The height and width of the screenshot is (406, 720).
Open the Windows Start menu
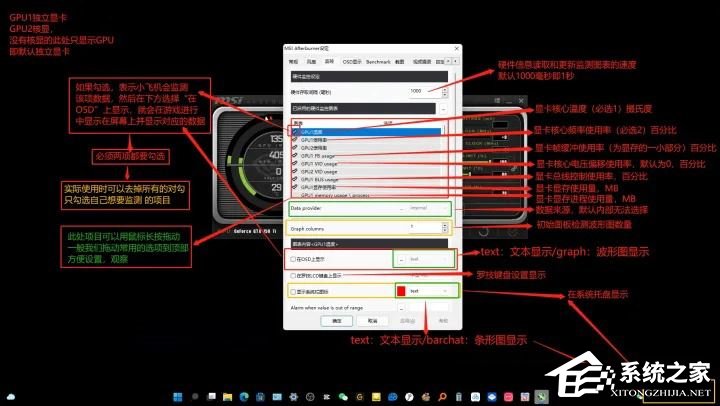pos(178,396)
